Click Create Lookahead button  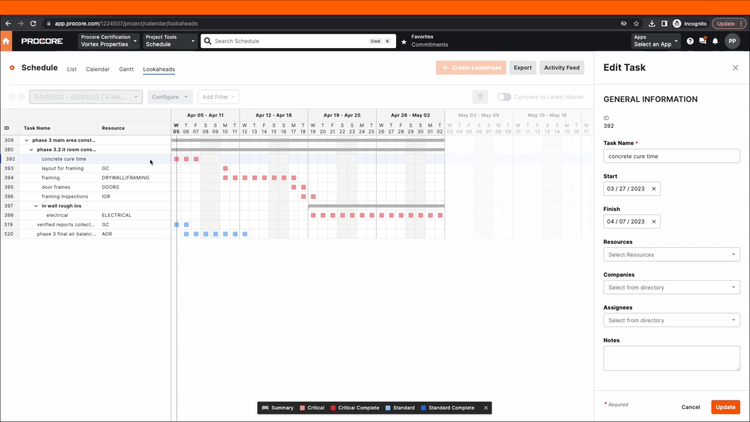471,67
